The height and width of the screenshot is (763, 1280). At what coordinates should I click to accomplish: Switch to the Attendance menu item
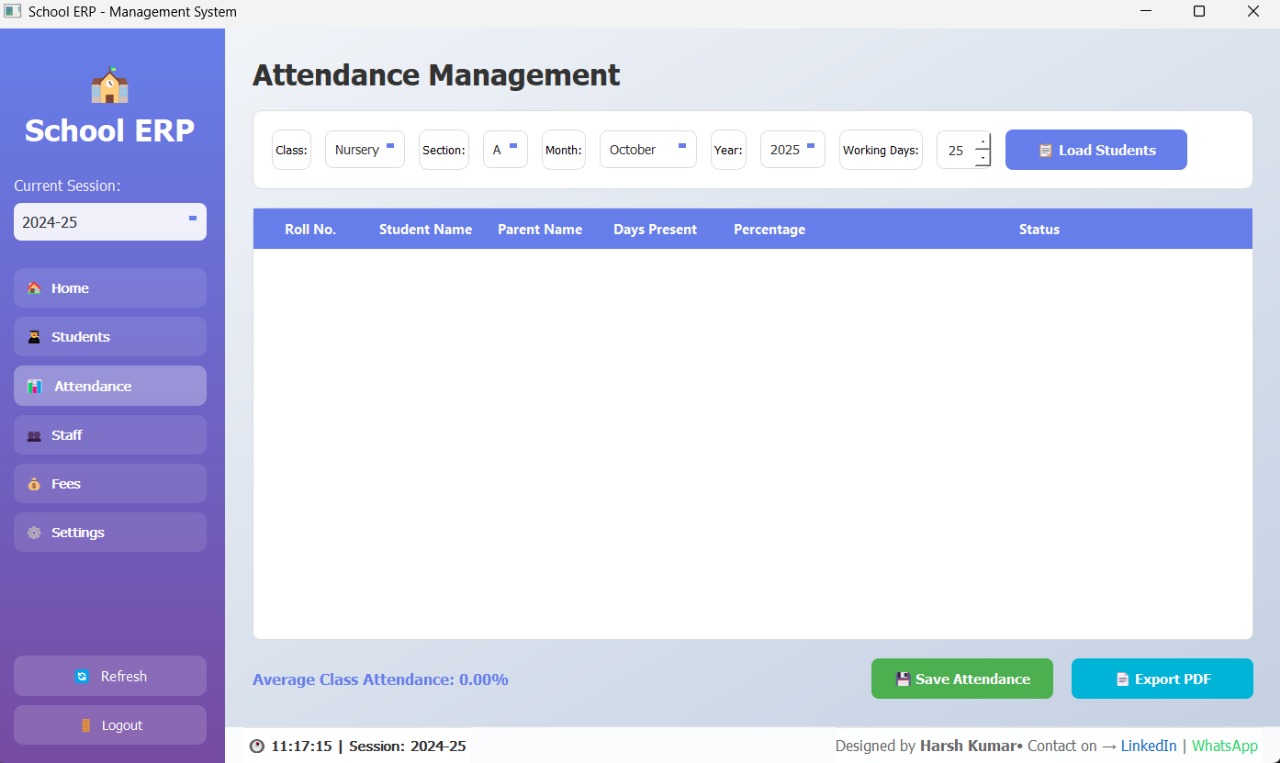(x=110, y=386)
